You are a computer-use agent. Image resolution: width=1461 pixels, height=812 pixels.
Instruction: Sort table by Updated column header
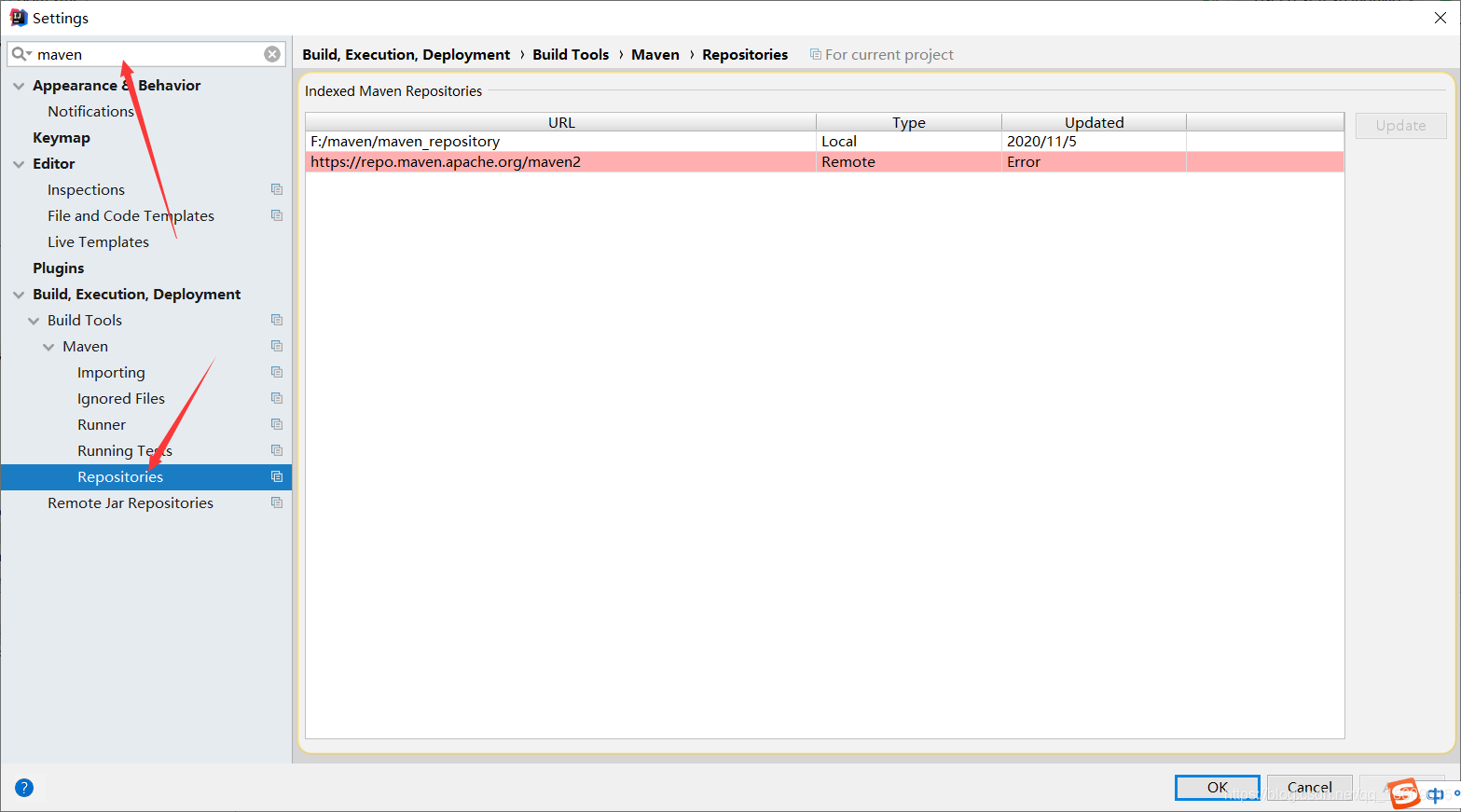pyautogui.click(x=1095, y=122)
